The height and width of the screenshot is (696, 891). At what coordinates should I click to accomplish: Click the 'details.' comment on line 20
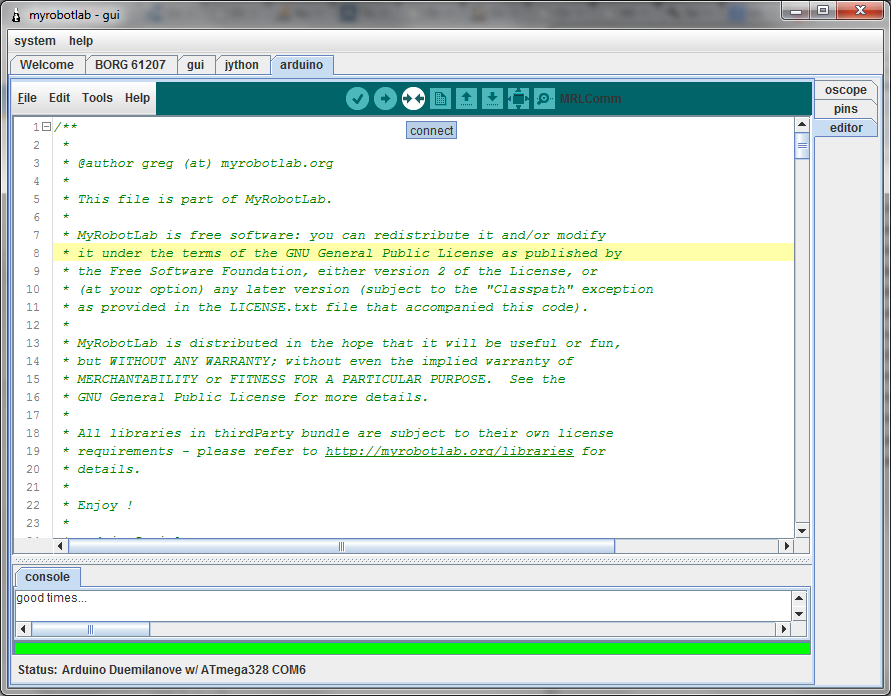pos(101,469)
